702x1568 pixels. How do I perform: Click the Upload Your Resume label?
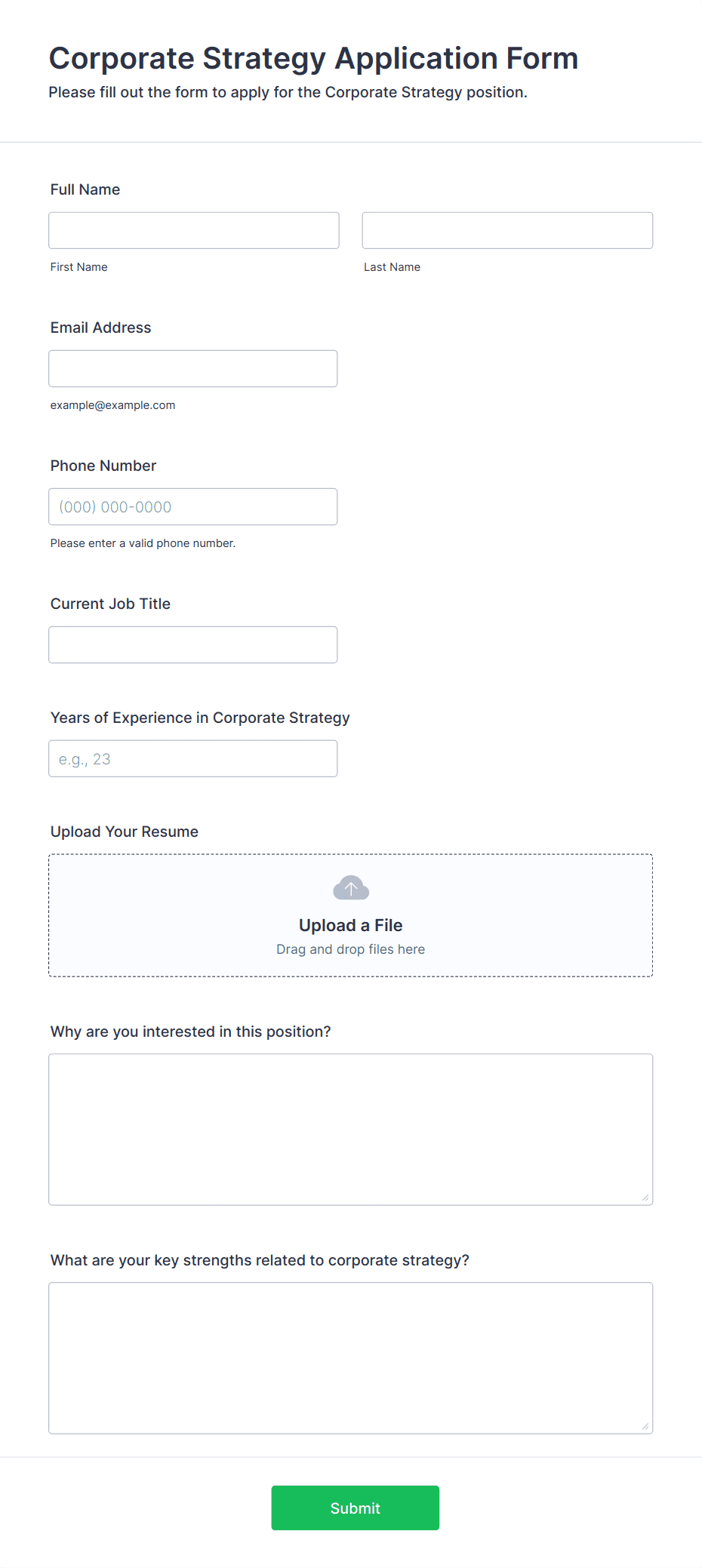[x=125, y=832]
